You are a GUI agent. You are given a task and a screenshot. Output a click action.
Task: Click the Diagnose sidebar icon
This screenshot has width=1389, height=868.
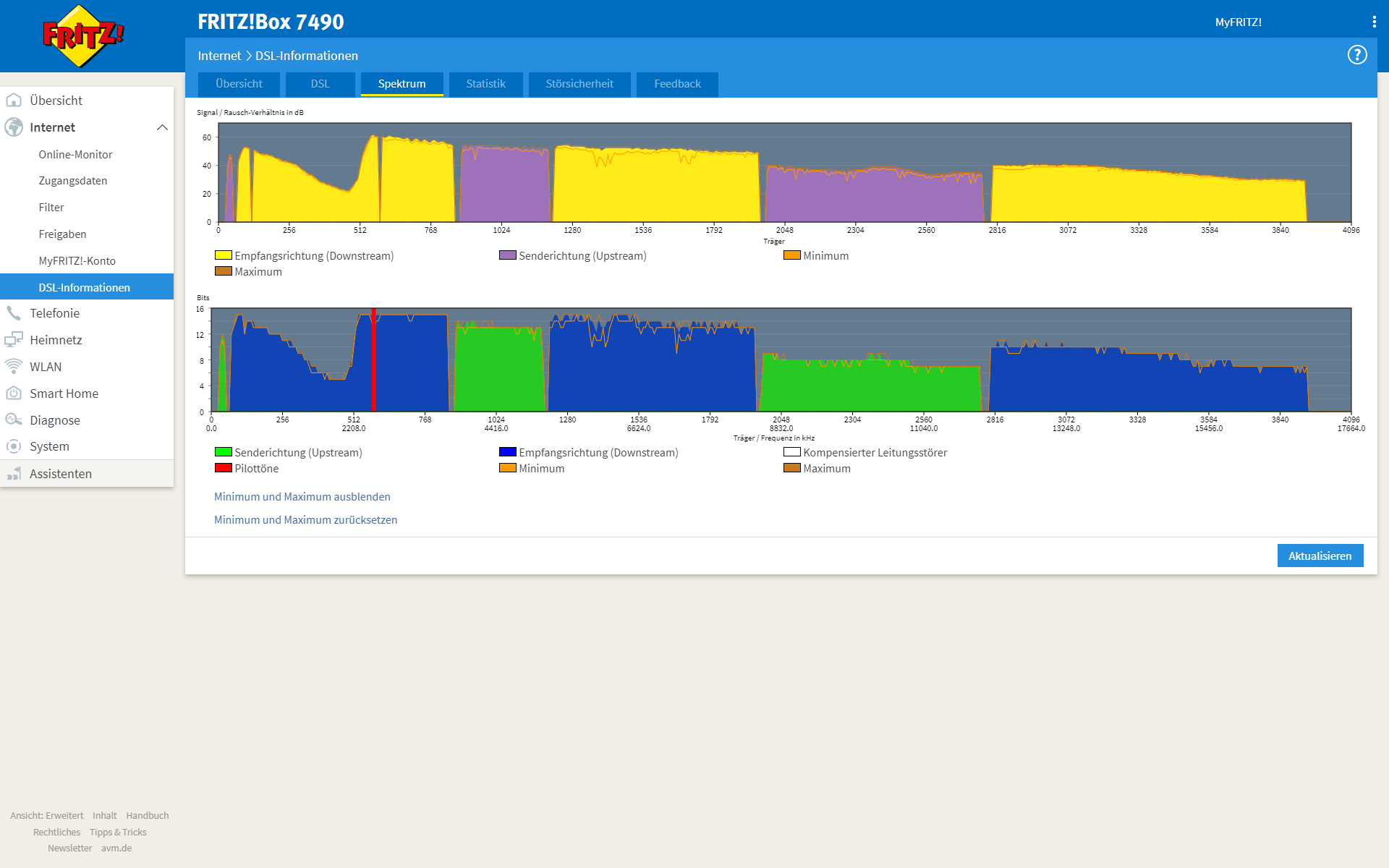(x=14, y=420)
